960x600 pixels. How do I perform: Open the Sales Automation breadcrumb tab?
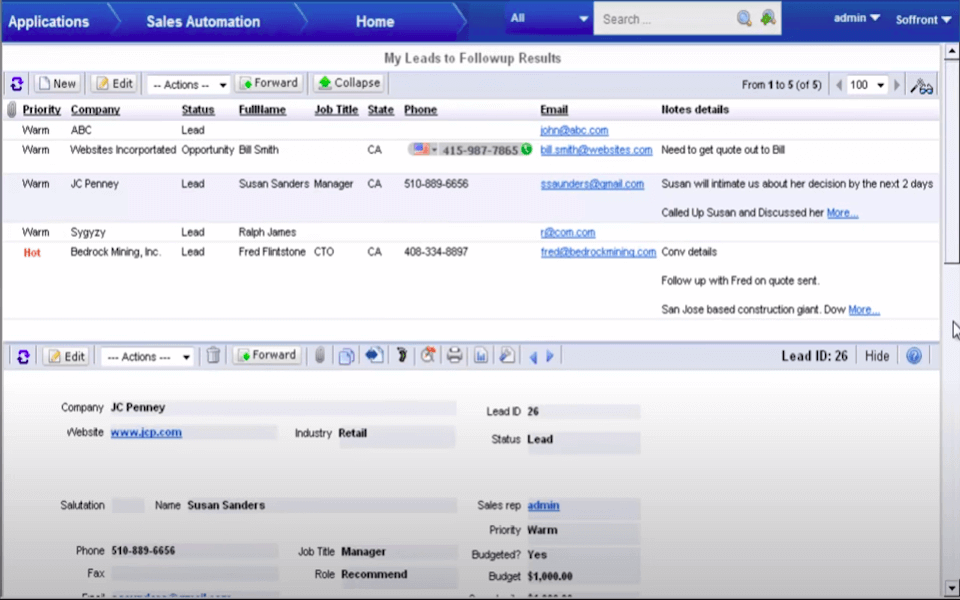203,21
